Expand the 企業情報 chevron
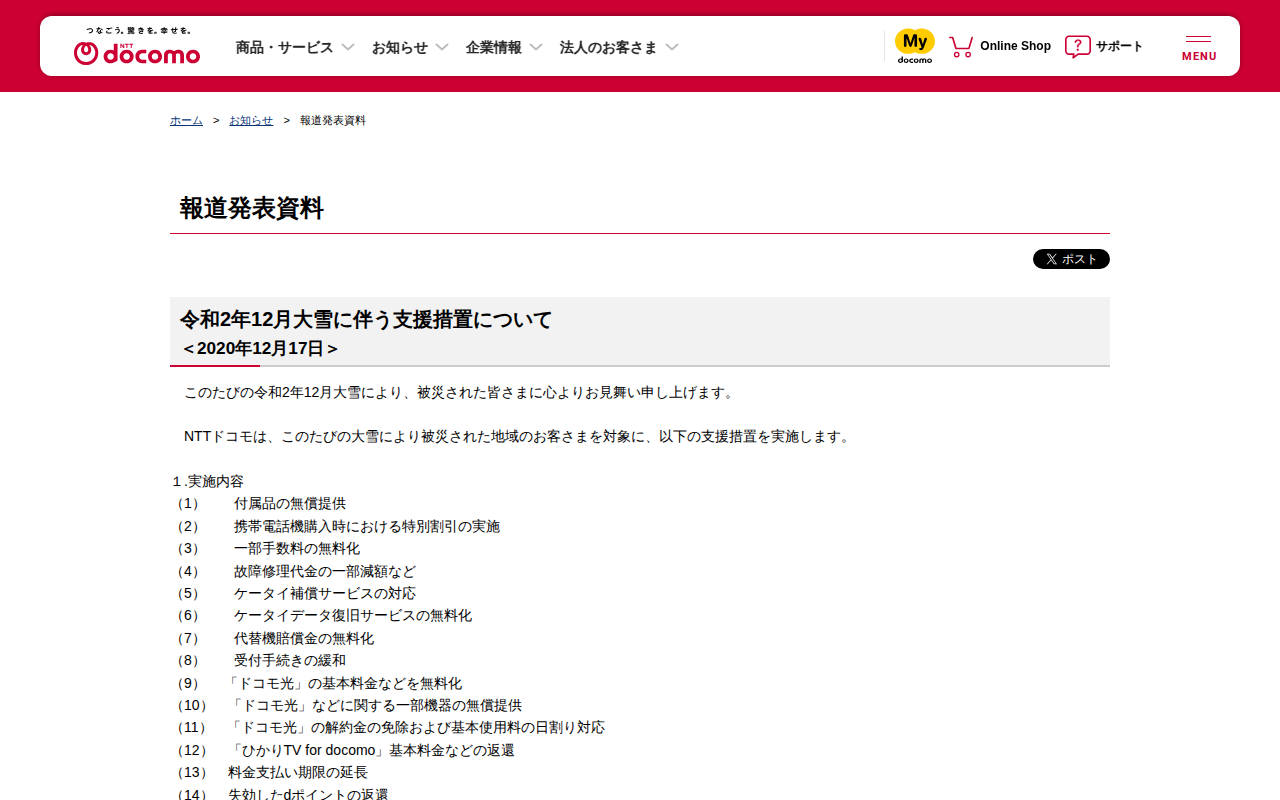 pyautogui.click(x=536, y=47)
